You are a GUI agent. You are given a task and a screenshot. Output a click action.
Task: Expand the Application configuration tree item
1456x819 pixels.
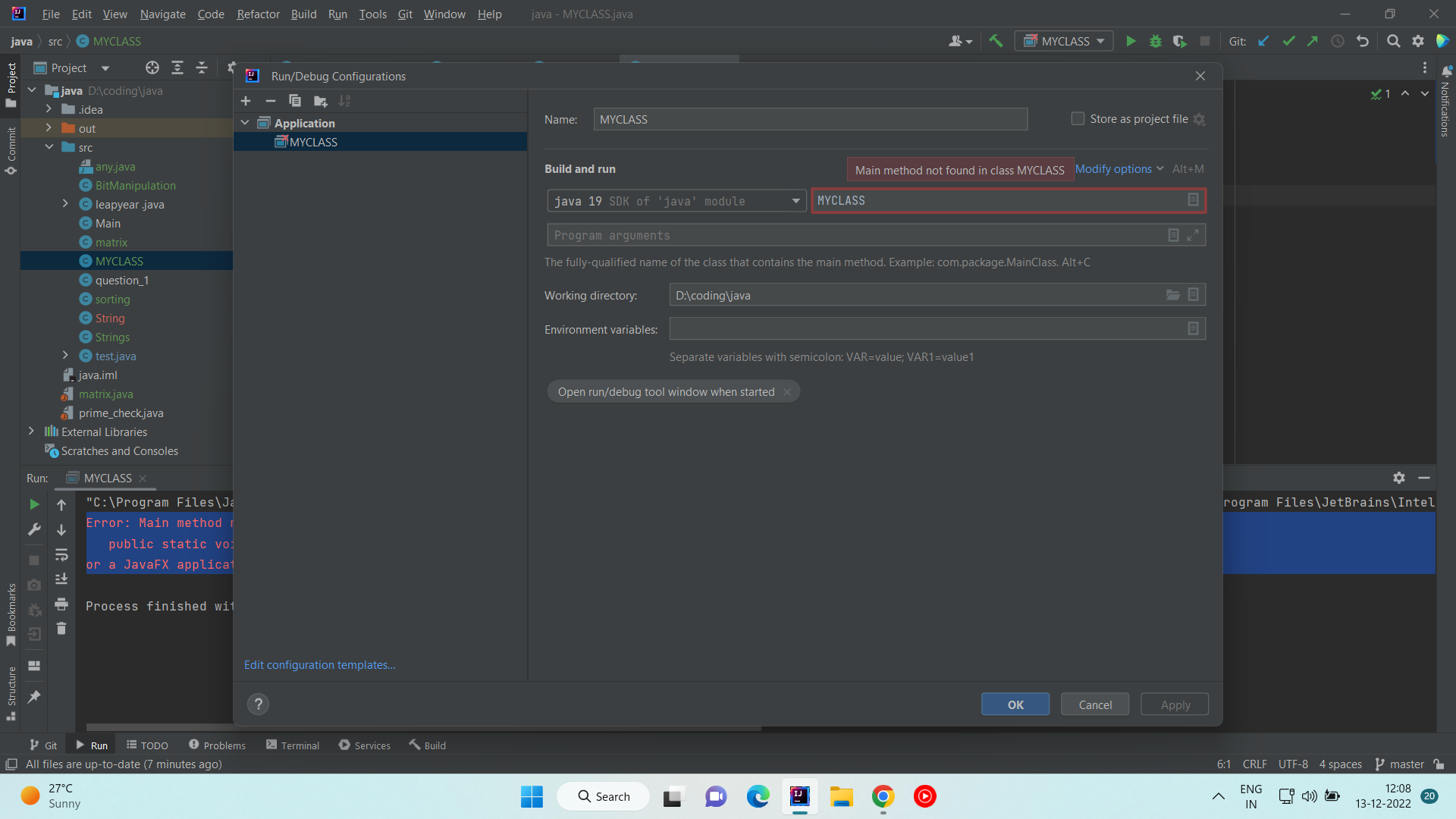(247, 122)
